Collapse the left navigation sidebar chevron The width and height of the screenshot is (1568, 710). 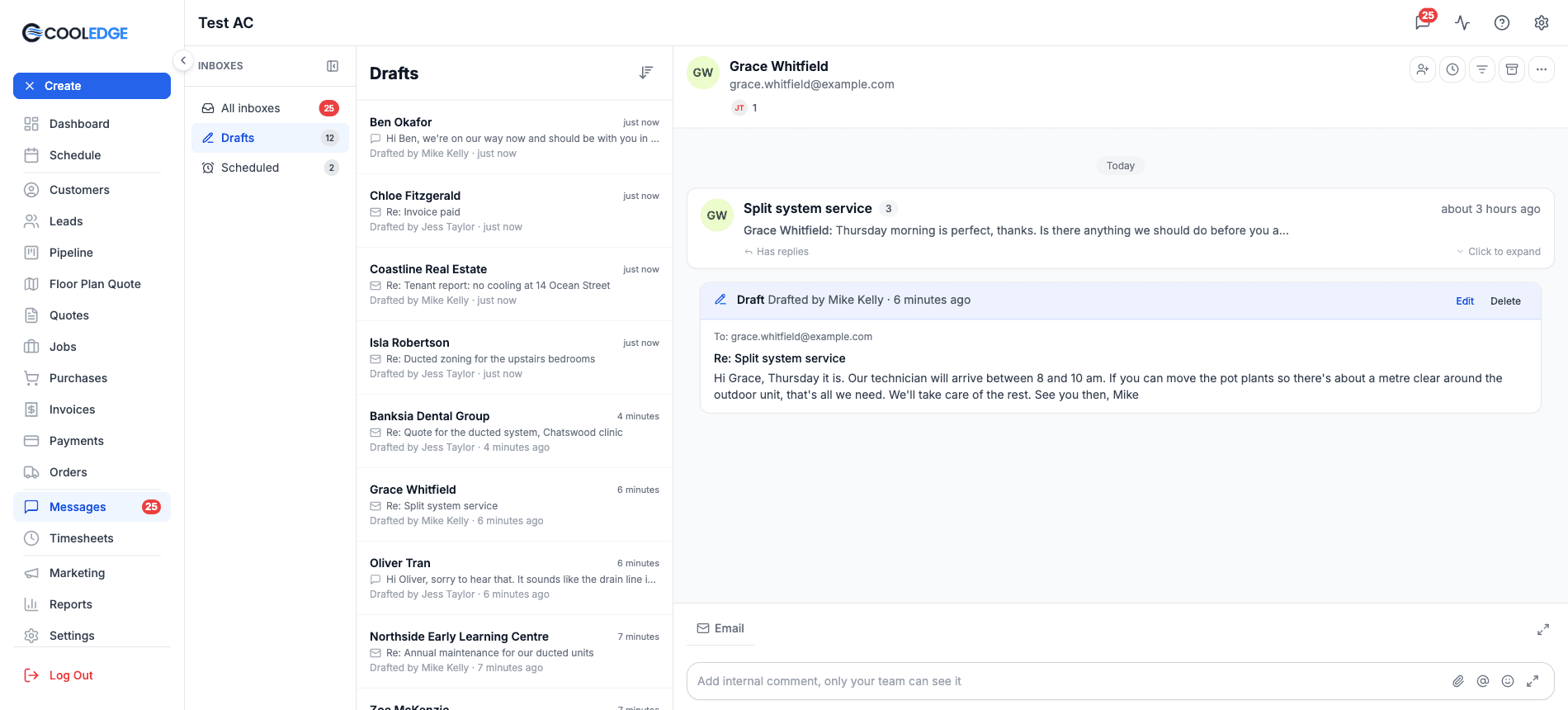pos(183,60)
